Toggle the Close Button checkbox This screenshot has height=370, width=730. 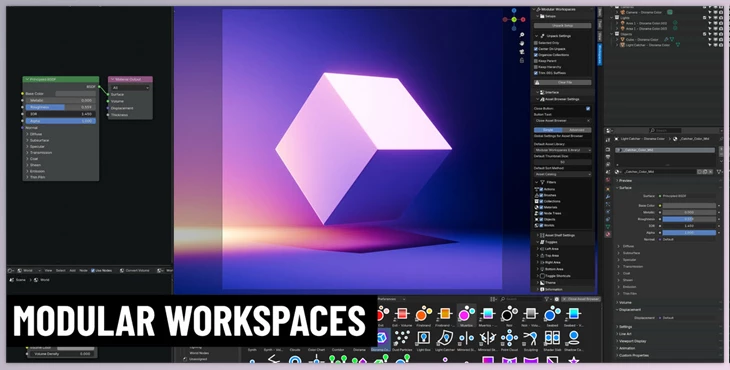pos(588,108)
